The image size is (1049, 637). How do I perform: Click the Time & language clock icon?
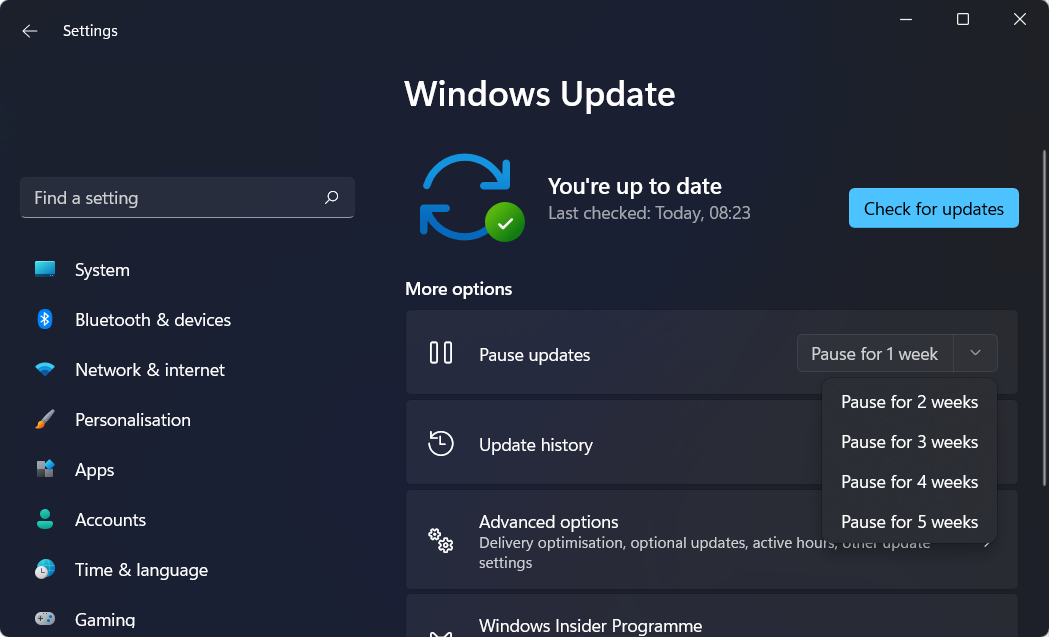pos(45,569)
